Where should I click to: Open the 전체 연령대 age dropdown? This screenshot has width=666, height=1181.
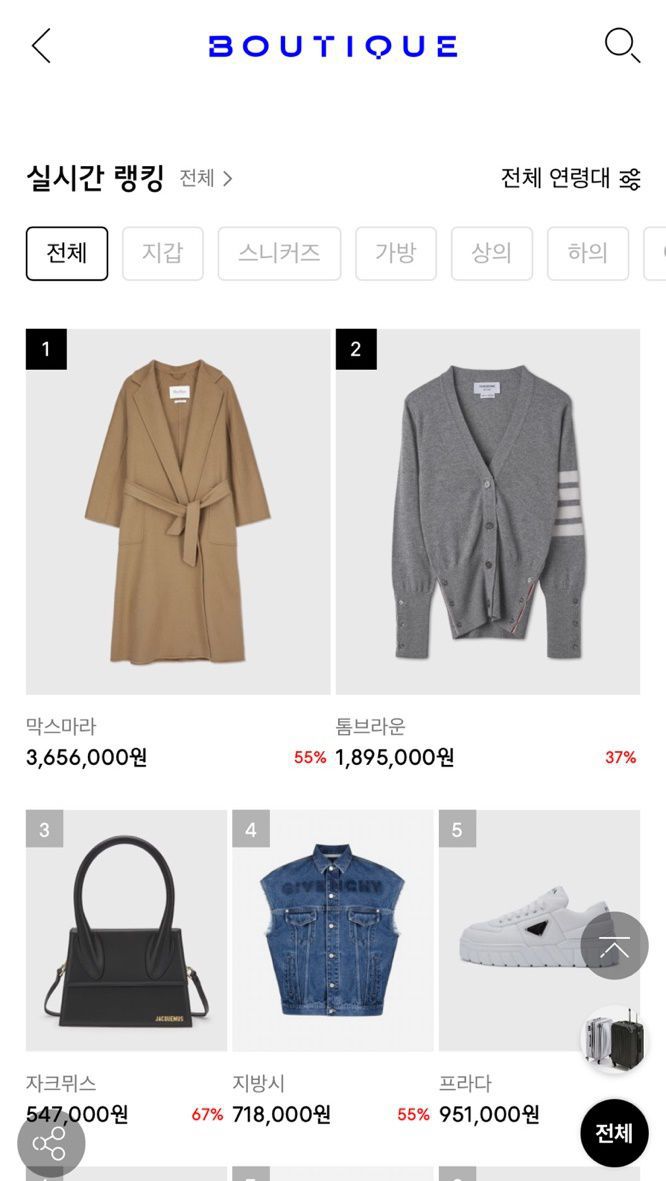(555, 179)
